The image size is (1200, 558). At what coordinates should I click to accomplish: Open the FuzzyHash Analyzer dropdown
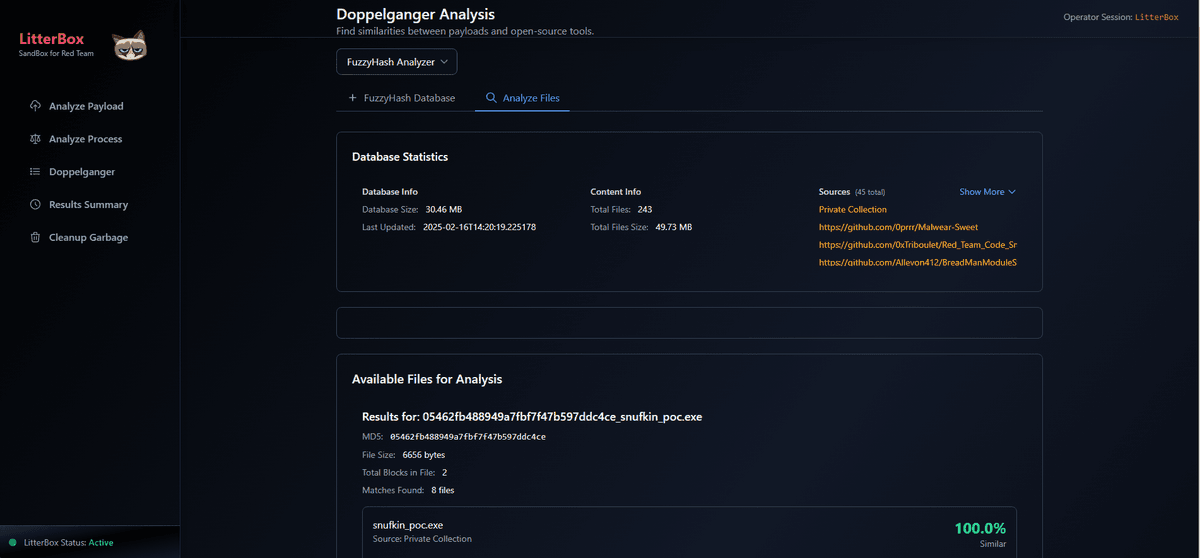tap(396, 62)
